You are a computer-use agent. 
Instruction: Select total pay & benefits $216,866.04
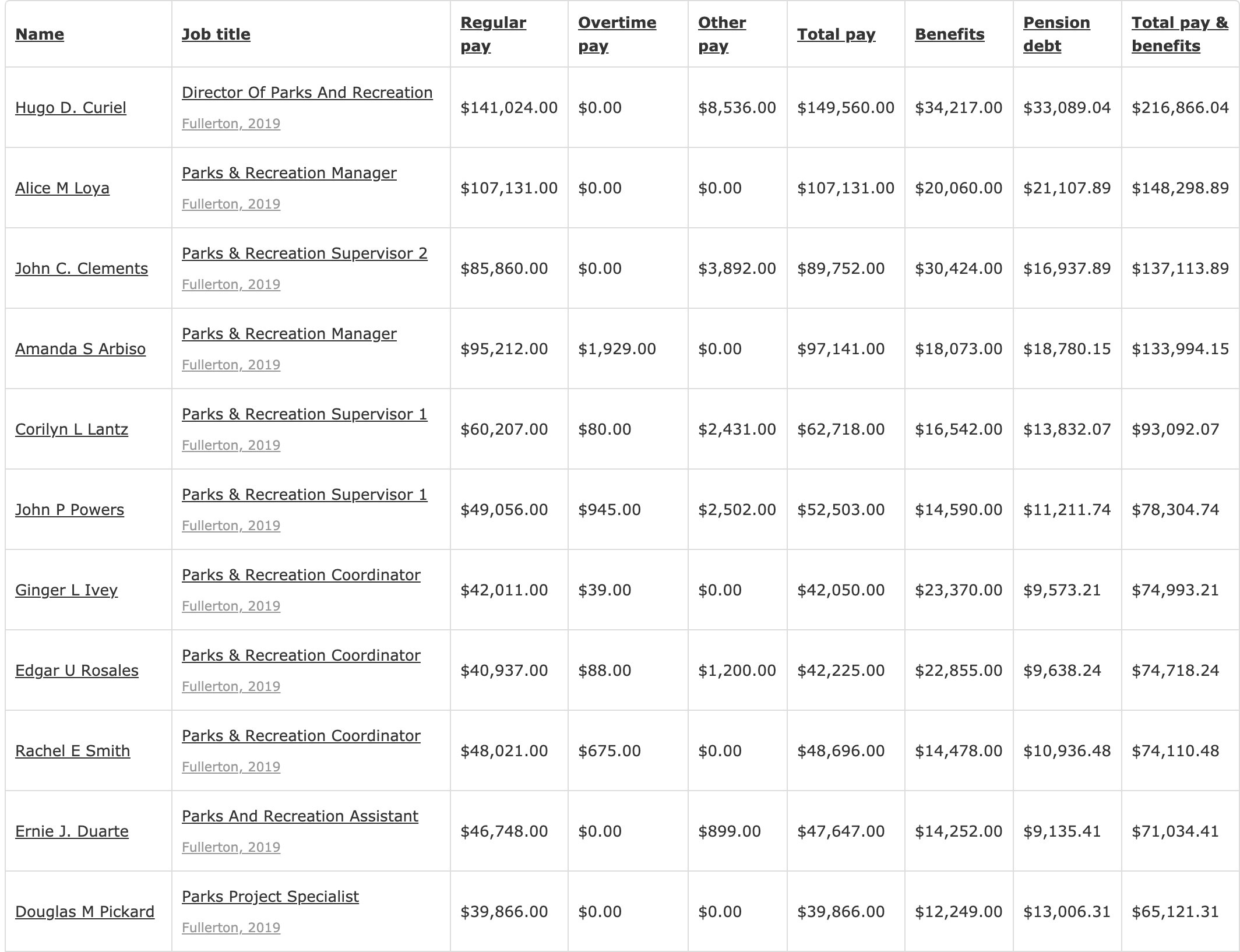pos(1180,108)
